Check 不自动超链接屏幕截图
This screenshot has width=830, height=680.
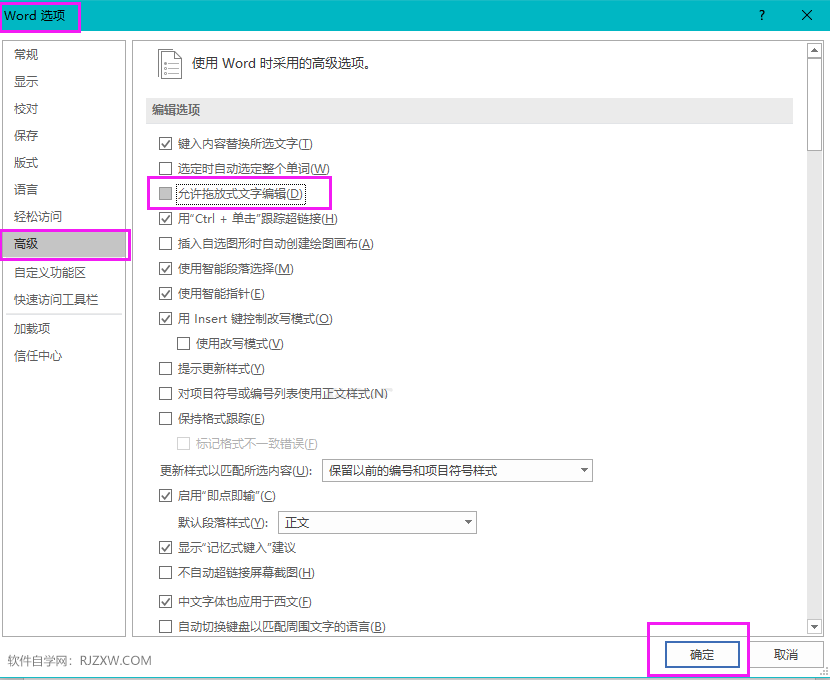point(165,570)
